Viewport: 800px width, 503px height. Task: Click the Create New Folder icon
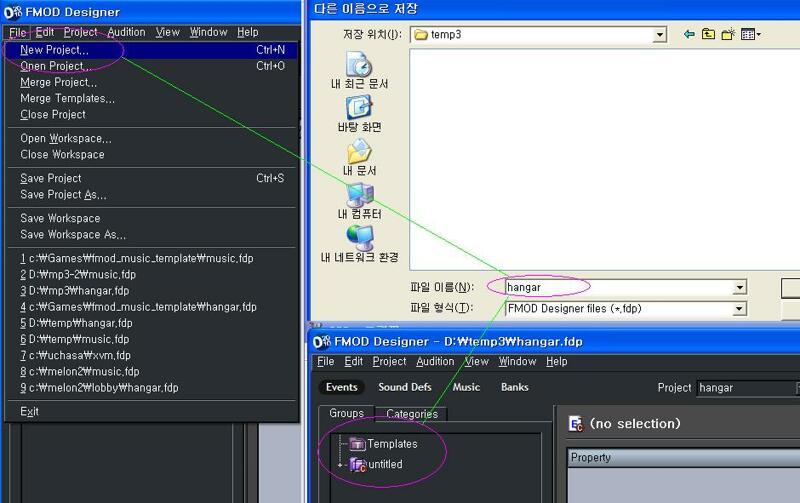(728, 34)
